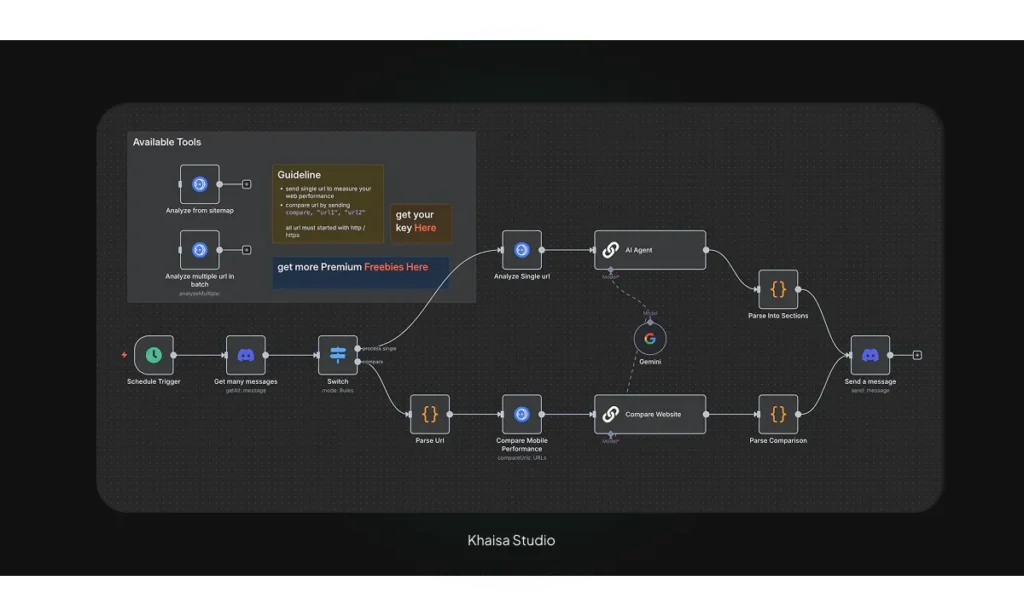Open the Compare Website agent node

coord(650,414)
